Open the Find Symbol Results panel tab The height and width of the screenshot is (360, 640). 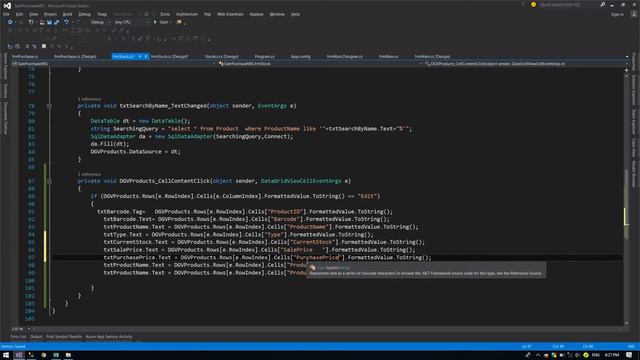point(64,337)
